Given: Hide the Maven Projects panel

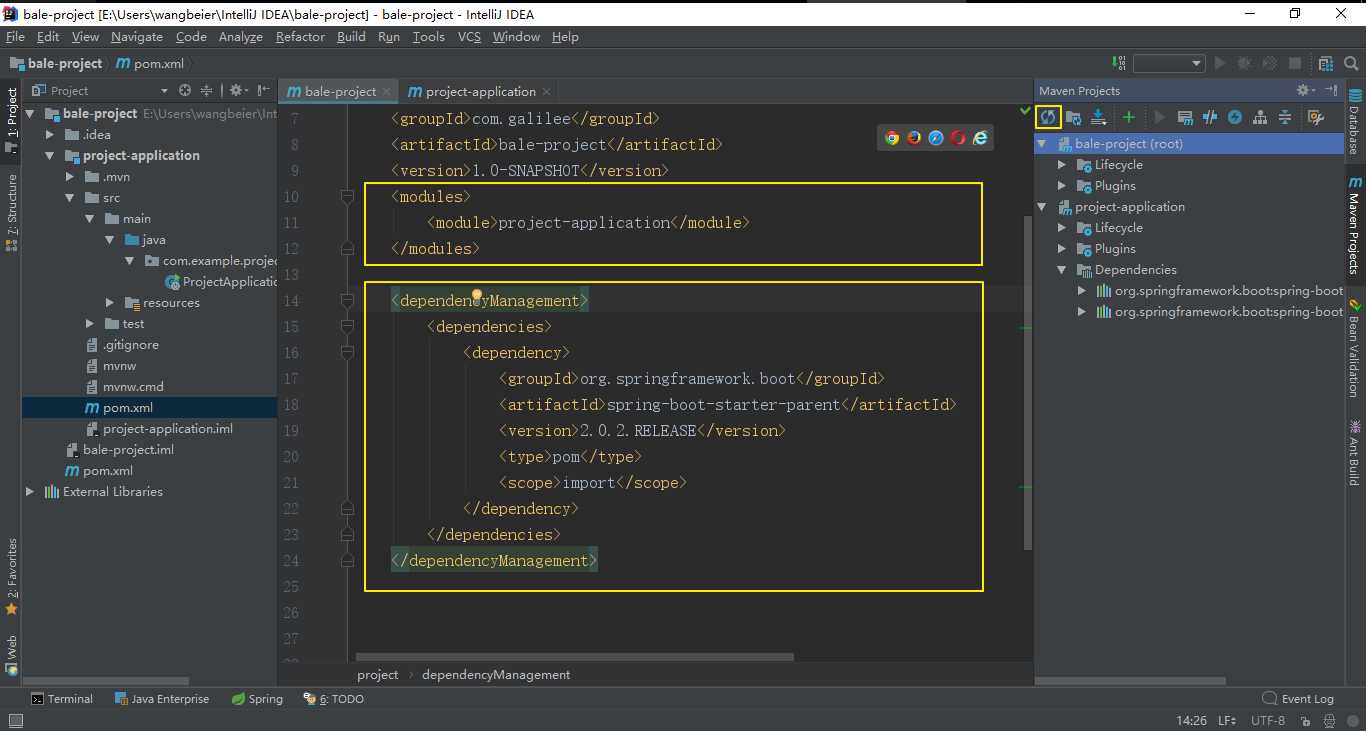Looking at the screenshot, I should pyautogui.click(x=1330, y=90).
